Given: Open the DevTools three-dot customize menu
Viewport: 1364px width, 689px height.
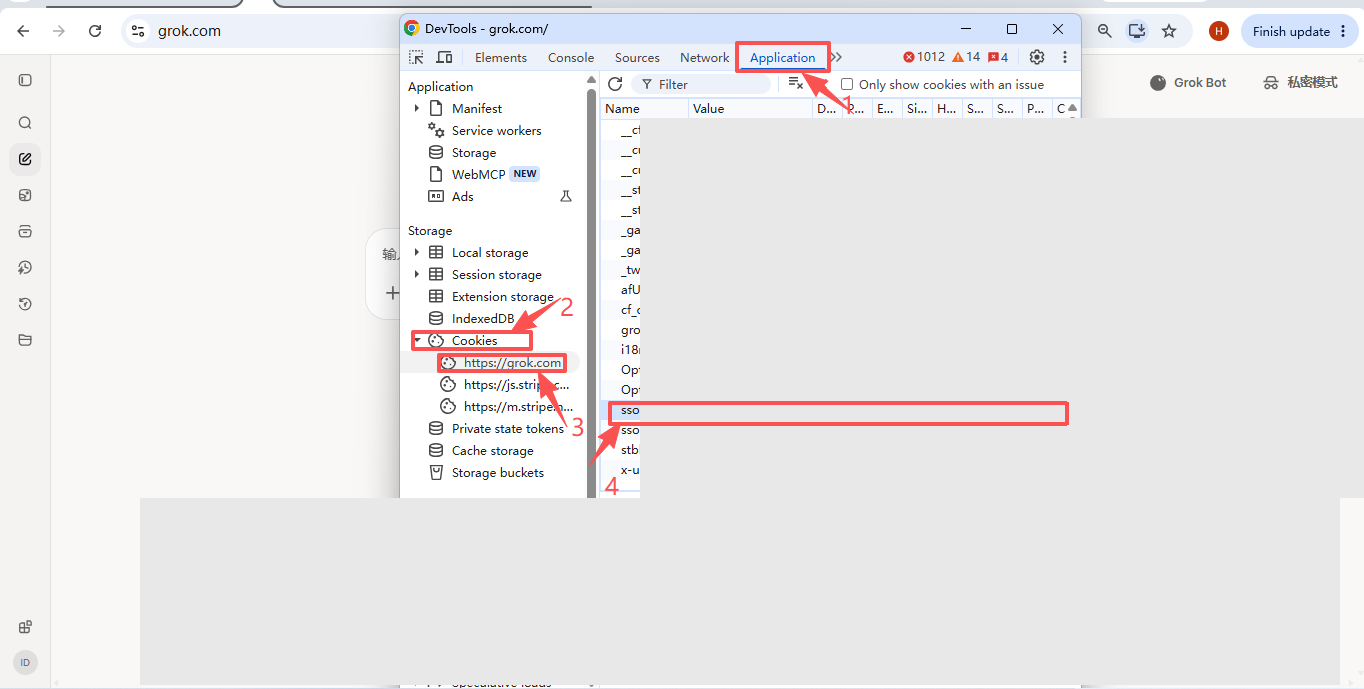Looking at the screenshot, I should (x=1065, y=57).
